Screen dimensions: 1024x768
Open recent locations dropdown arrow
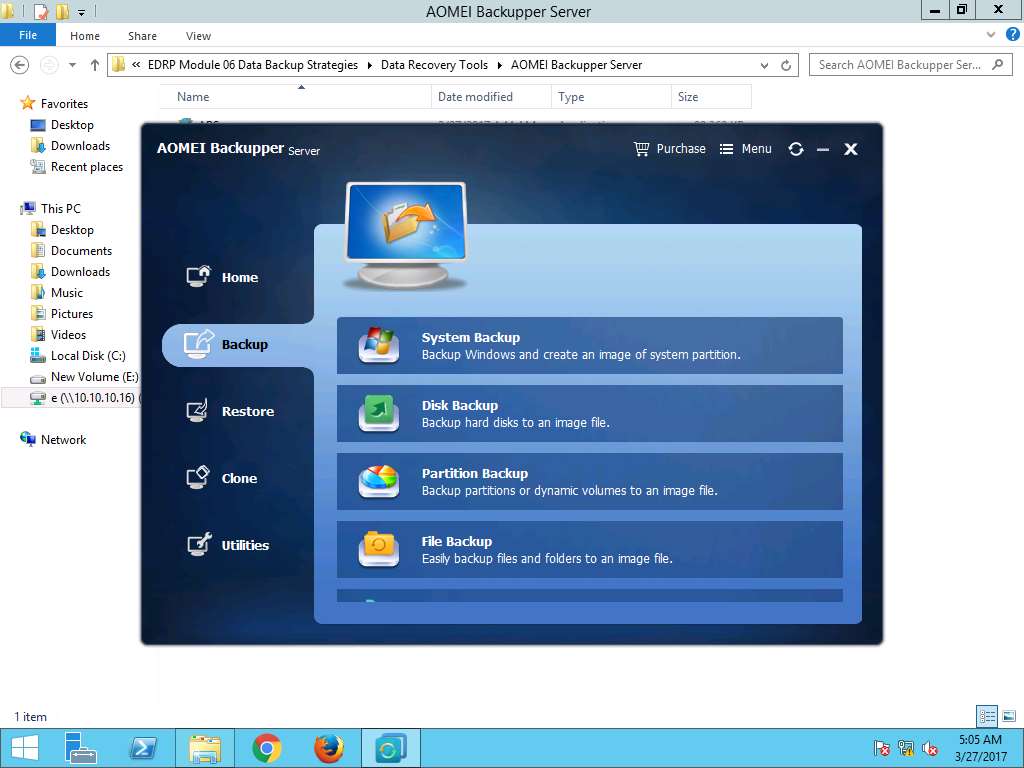pyautogui.click(x=72, y=65)
